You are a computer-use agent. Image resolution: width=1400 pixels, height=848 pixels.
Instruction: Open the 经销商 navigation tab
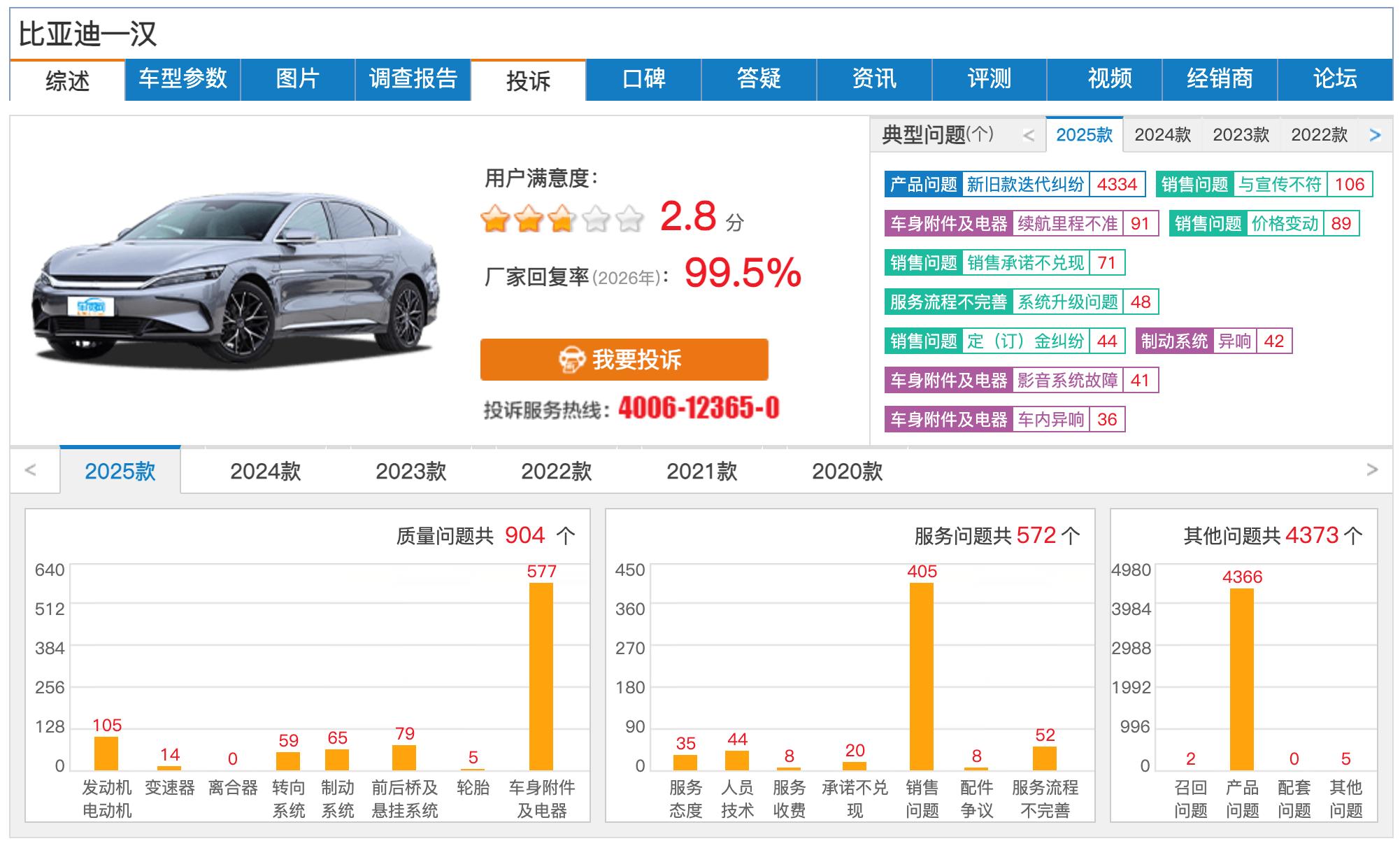click(1220, 79)
